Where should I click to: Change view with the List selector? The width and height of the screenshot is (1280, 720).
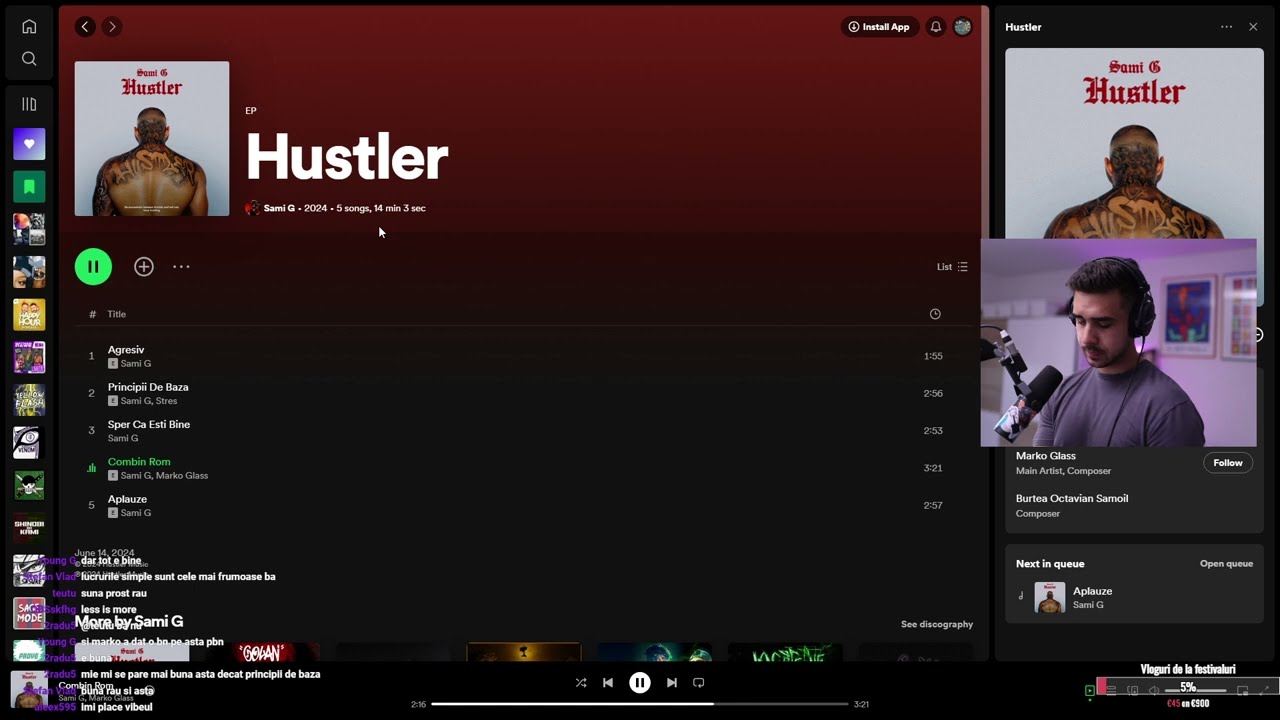pos(952,267)
